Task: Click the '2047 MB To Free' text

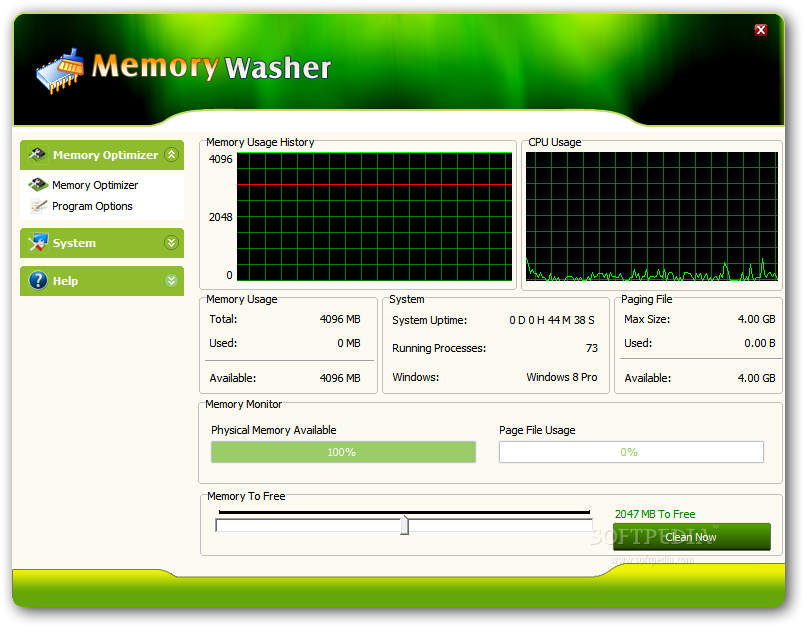Action: coord(655,514)
